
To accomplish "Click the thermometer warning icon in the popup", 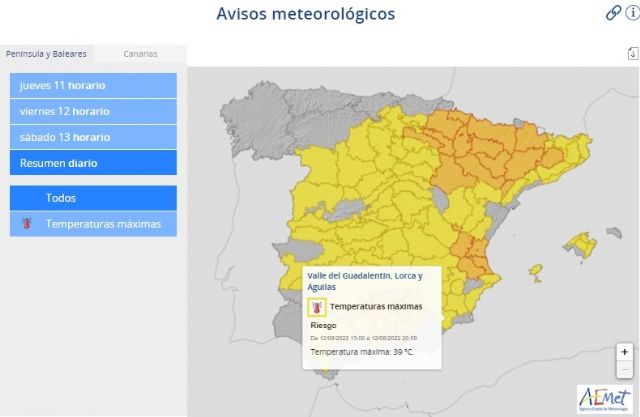I will pos(317,307).
